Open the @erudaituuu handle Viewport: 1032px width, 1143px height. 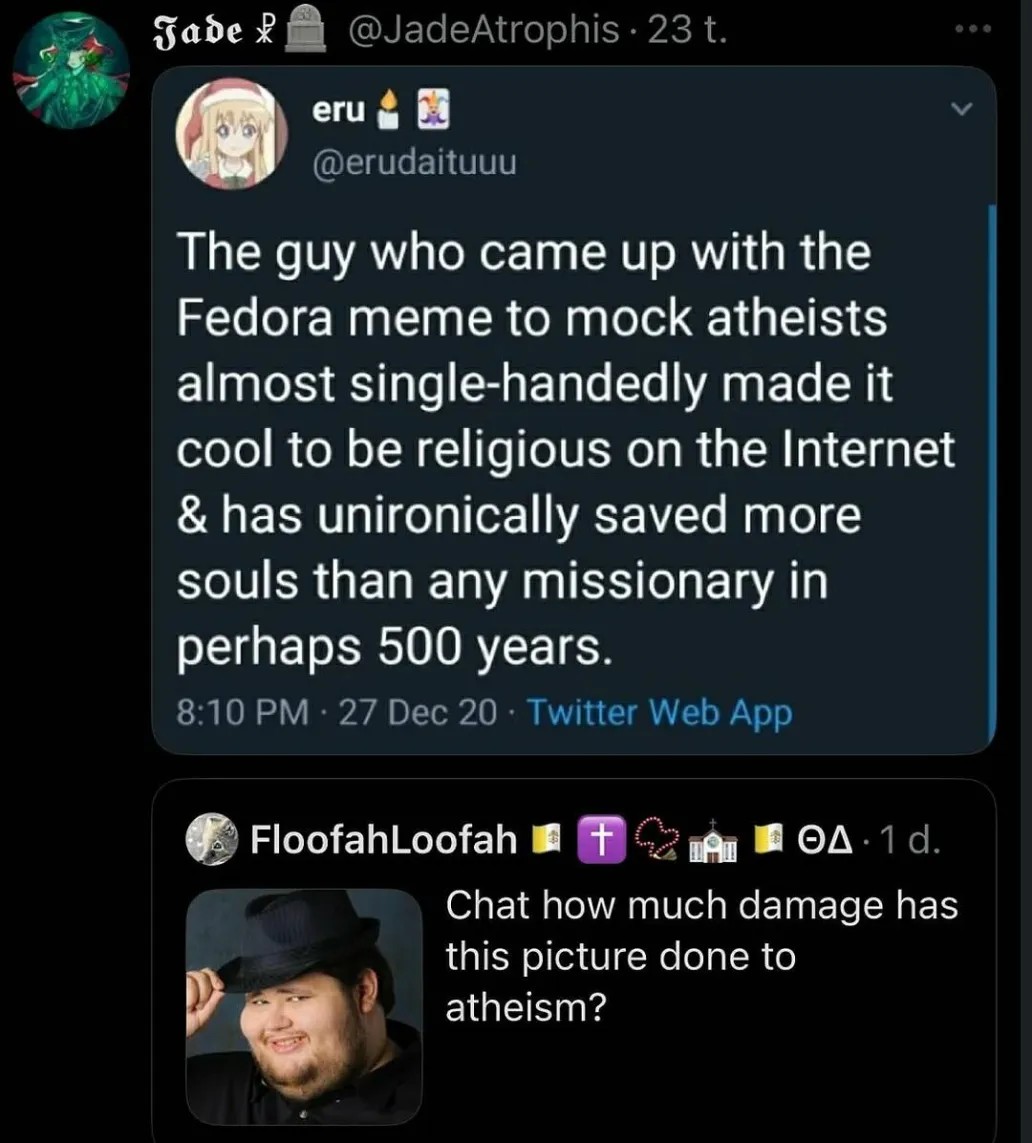tap(414, 160)
